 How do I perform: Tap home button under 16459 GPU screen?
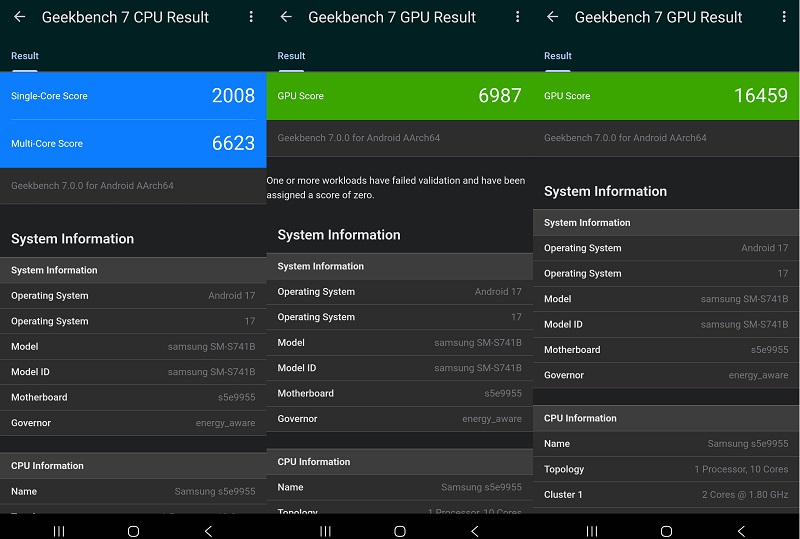tap(666, 531)
